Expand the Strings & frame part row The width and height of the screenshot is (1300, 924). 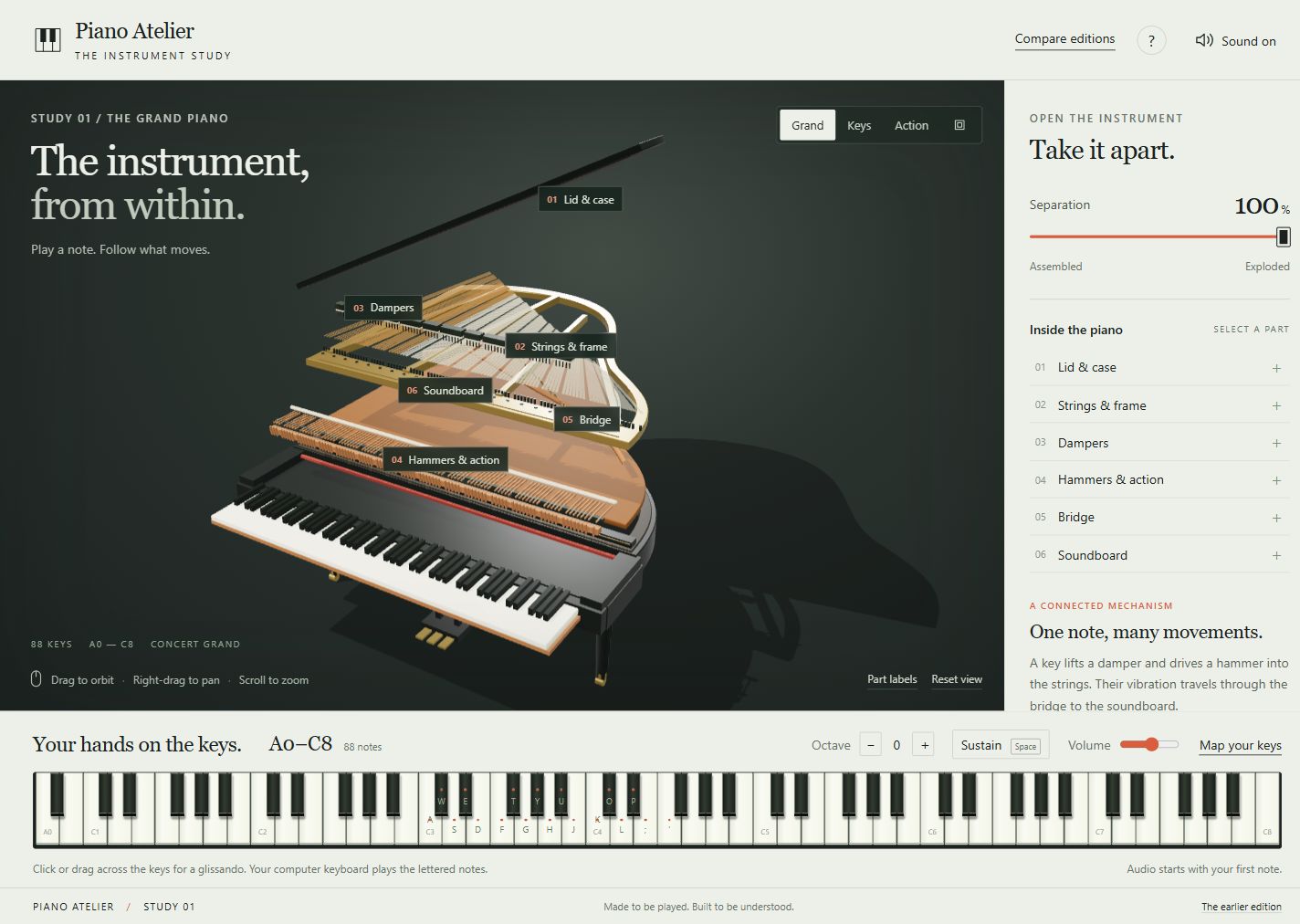[1159, 405]
